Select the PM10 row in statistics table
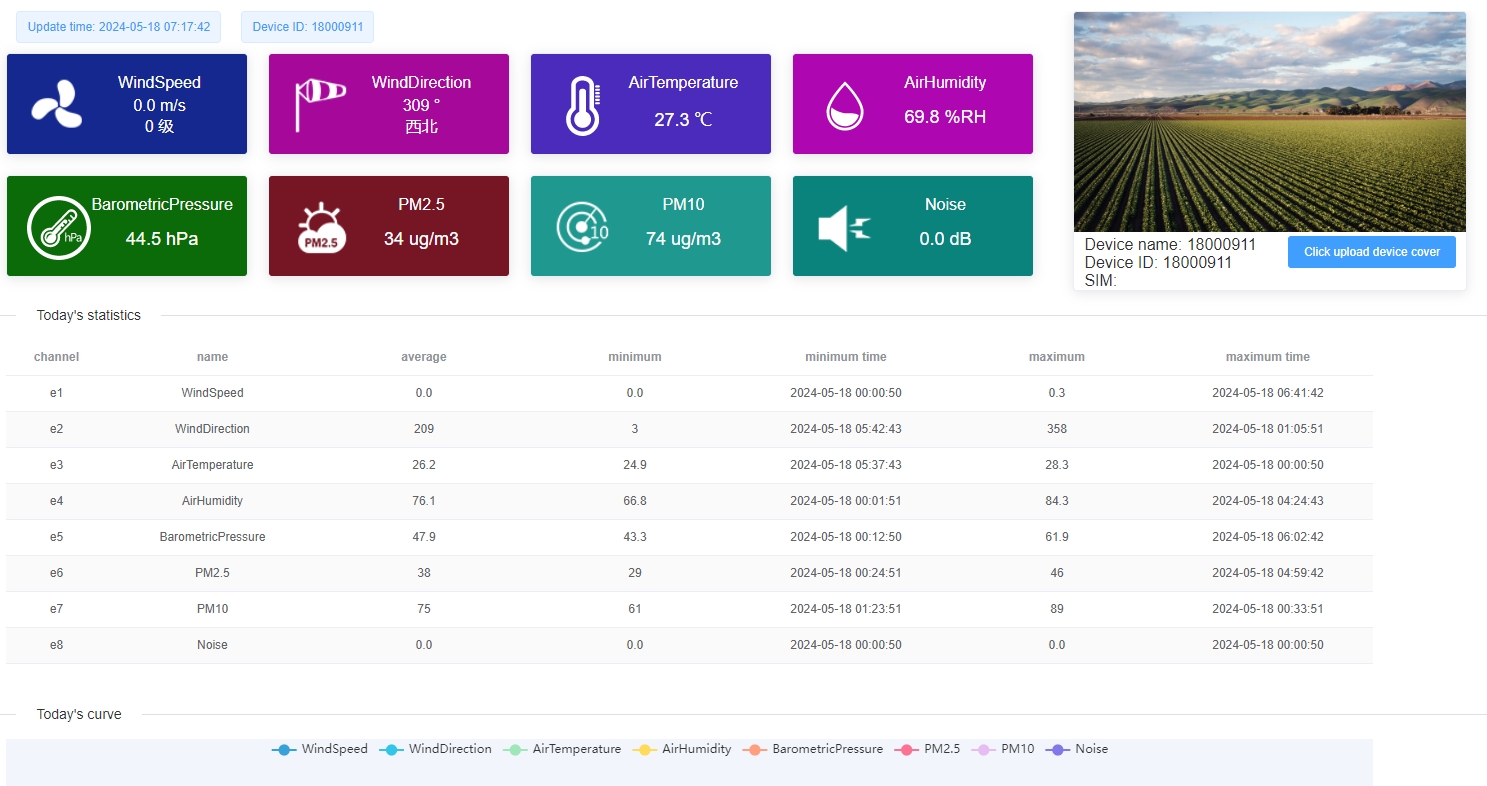This screenshot has width=1487, height=786. [212, 609]
